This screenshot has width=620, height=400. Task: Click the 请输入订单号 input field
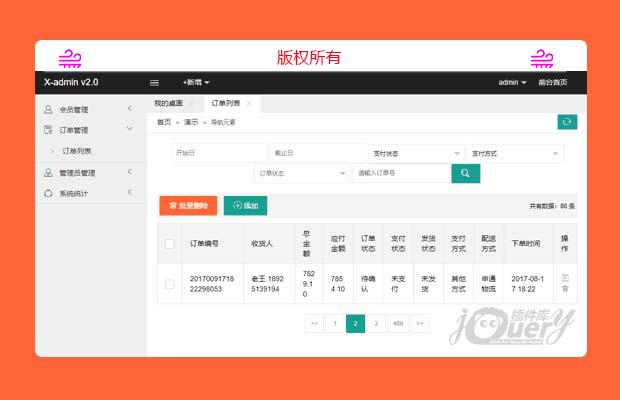pos(401,173)
